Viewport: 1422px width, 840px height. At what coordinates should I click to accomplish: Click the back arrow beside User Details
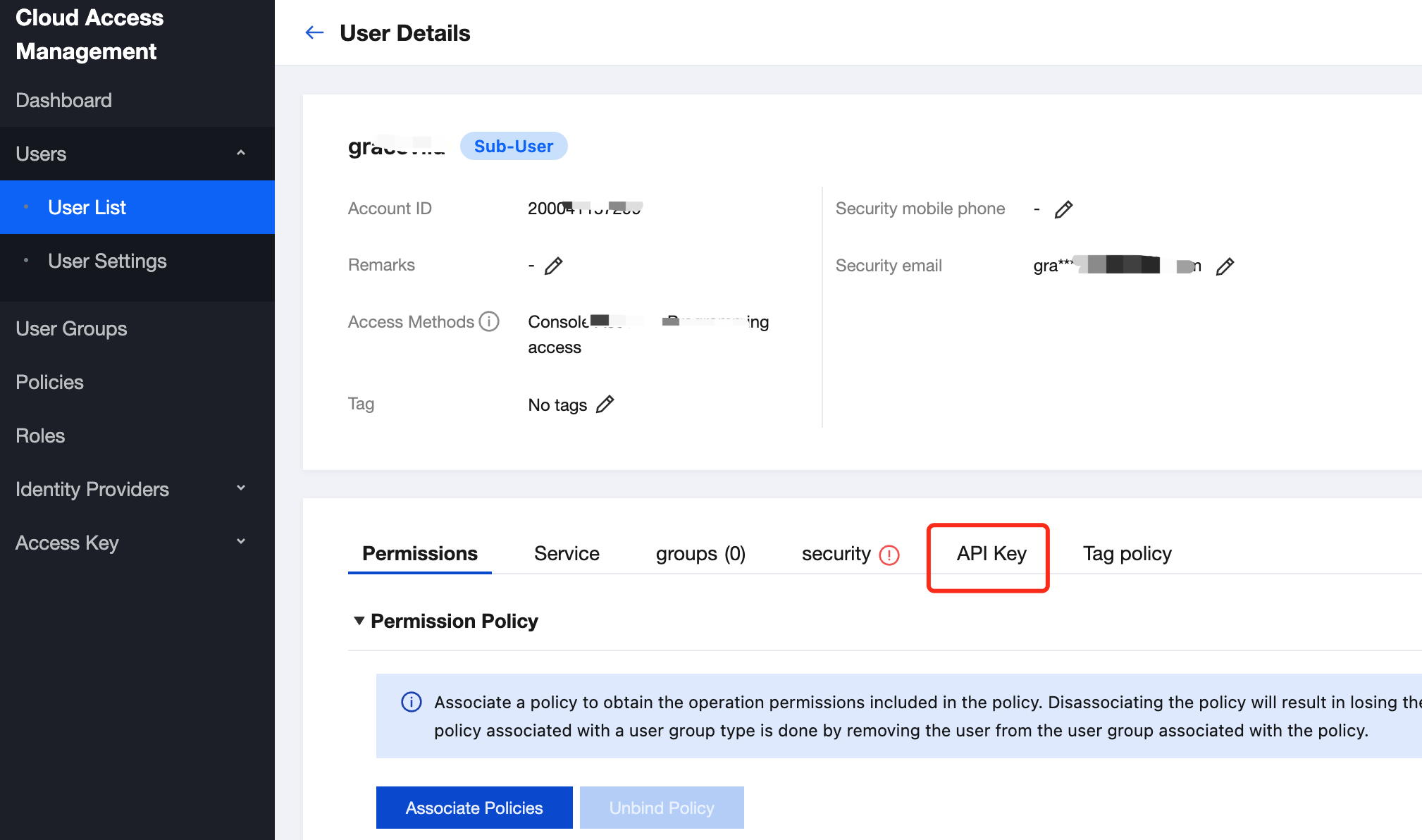[x=314, y=32]
